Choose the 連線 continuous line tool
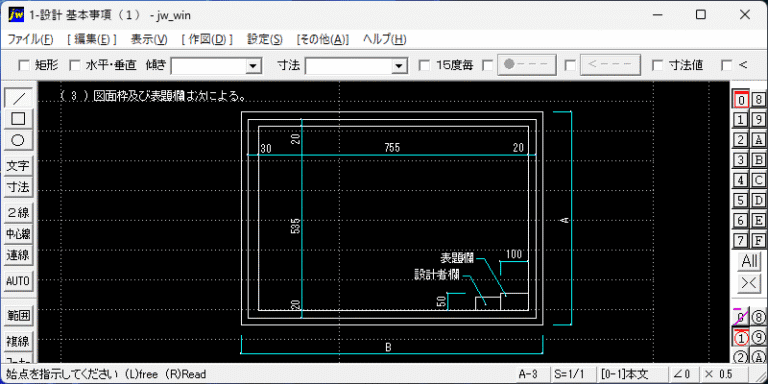This screenshot has width=768, height=384. coord(18,255)
